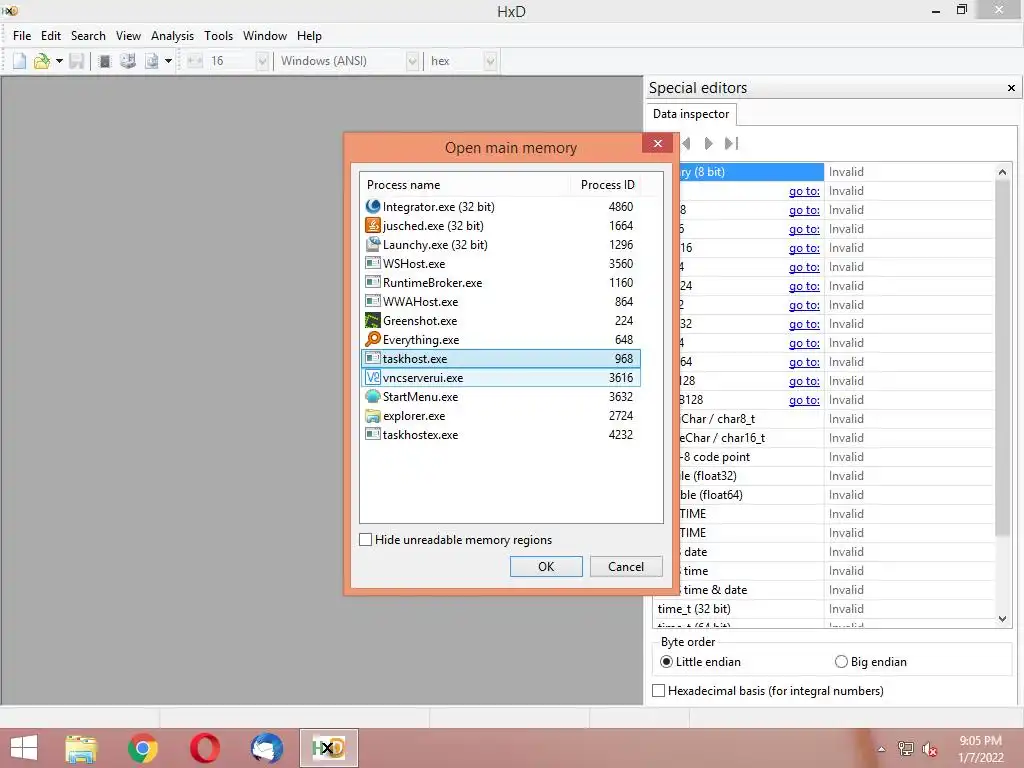Click the Open main memory chip icon
This screenshot has height=768, width=1024.
(x=104, y=61)
